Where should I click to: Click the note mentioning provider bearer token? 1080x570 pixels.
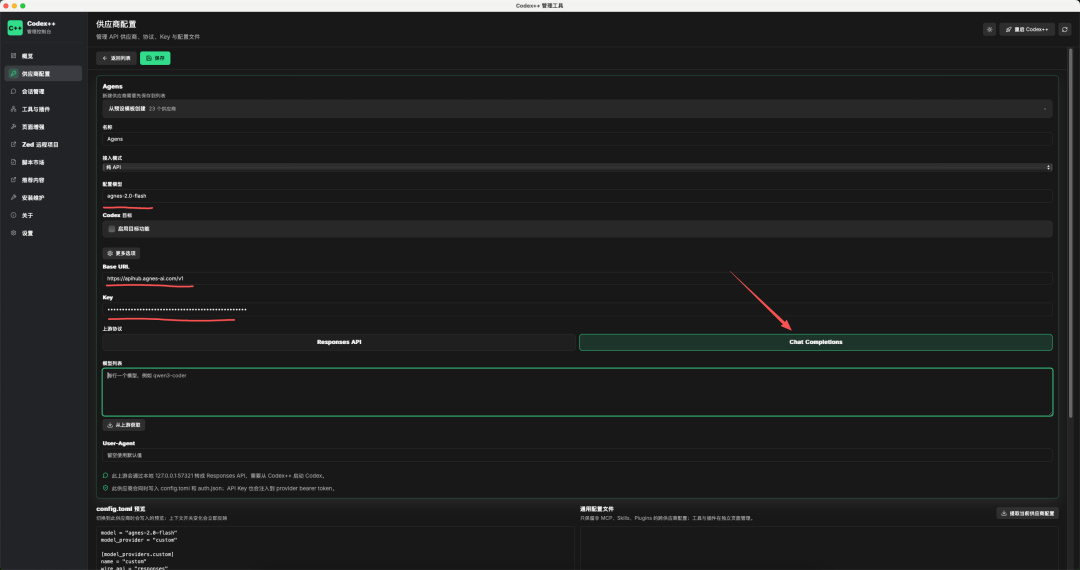pos(225,488)
